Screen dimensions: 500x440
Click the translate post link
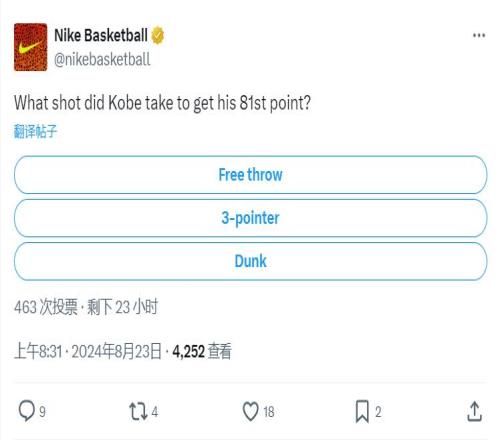pyautogui.click(x=35, y=131)
